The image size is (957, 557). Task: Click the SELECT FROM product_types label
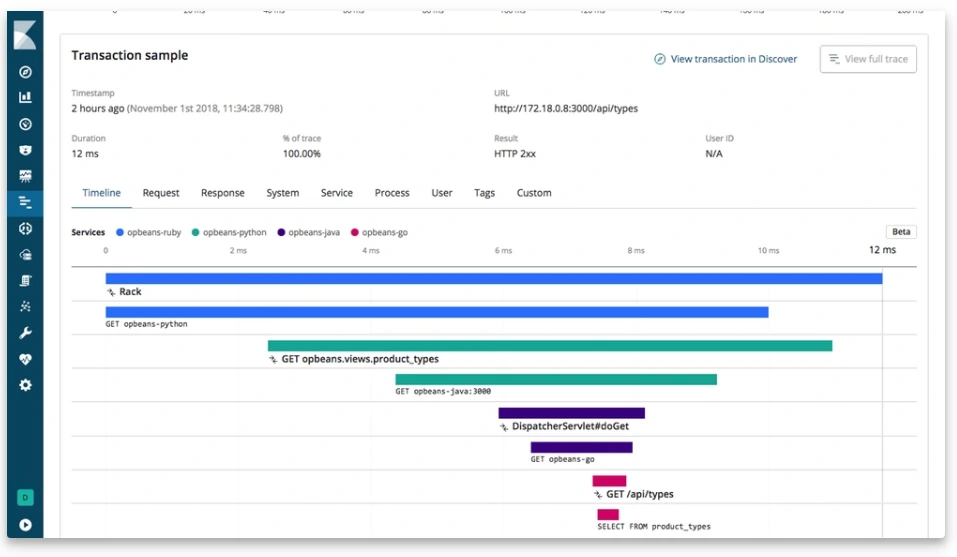coord(654,526)
